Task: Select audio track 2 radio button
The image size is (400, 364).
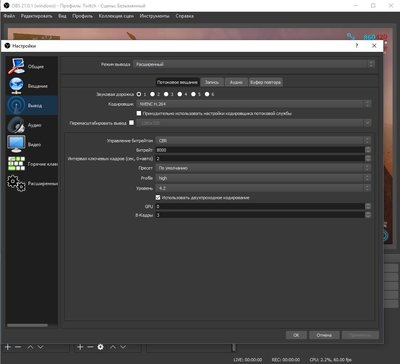Action: (152, 94)
